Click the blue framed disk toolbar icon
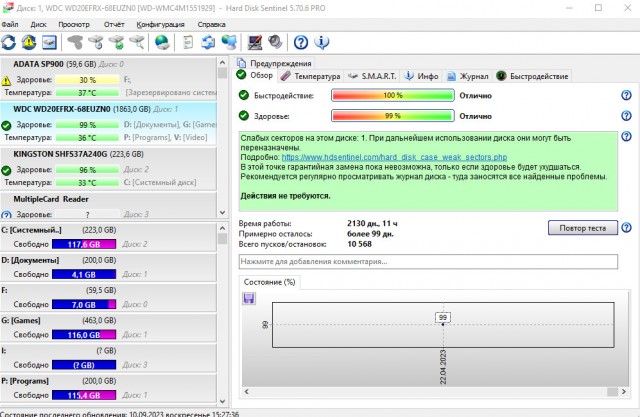Screen dimensions: 640x417 [x=49, y=42]
